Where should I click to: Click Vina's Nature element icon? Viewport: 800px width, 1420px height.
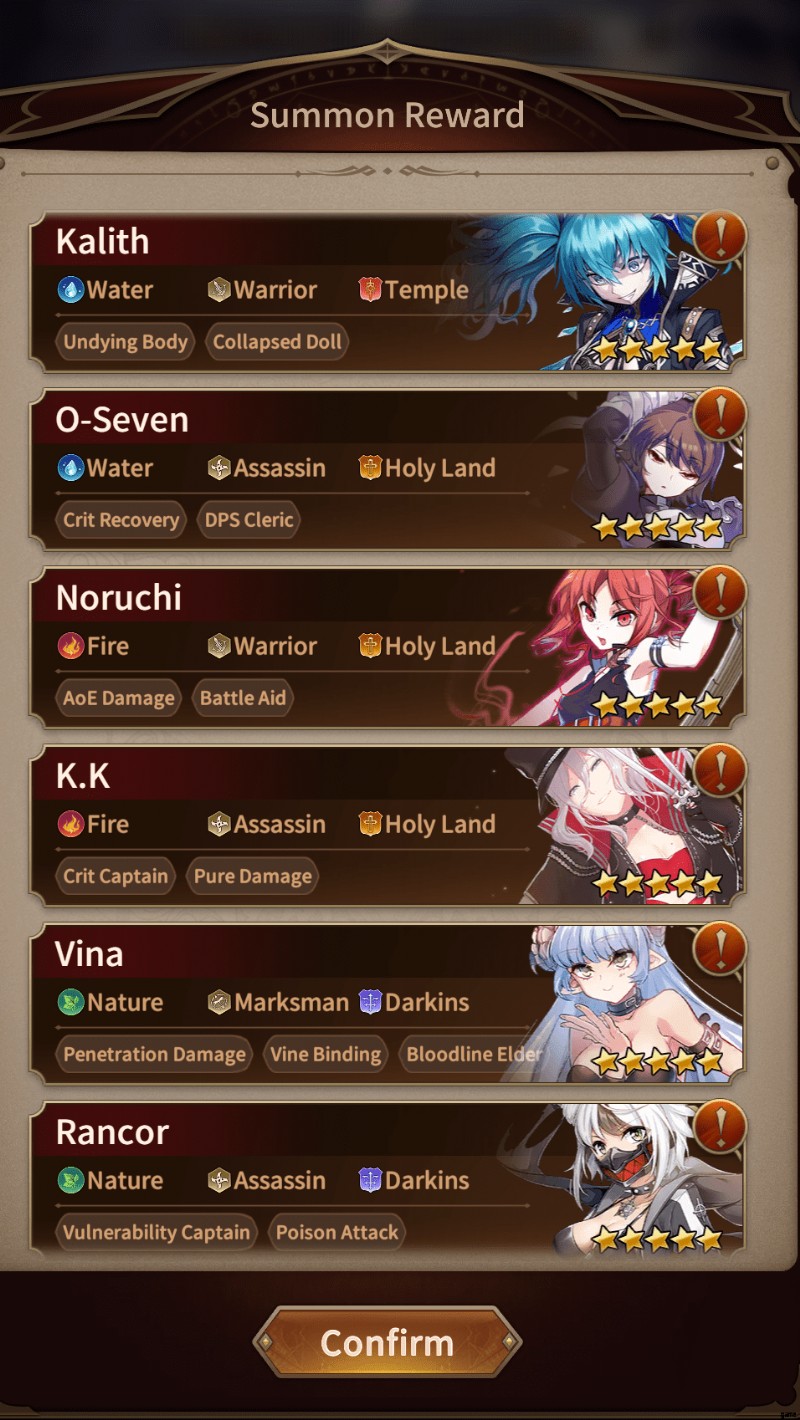tap(71, 1002)
